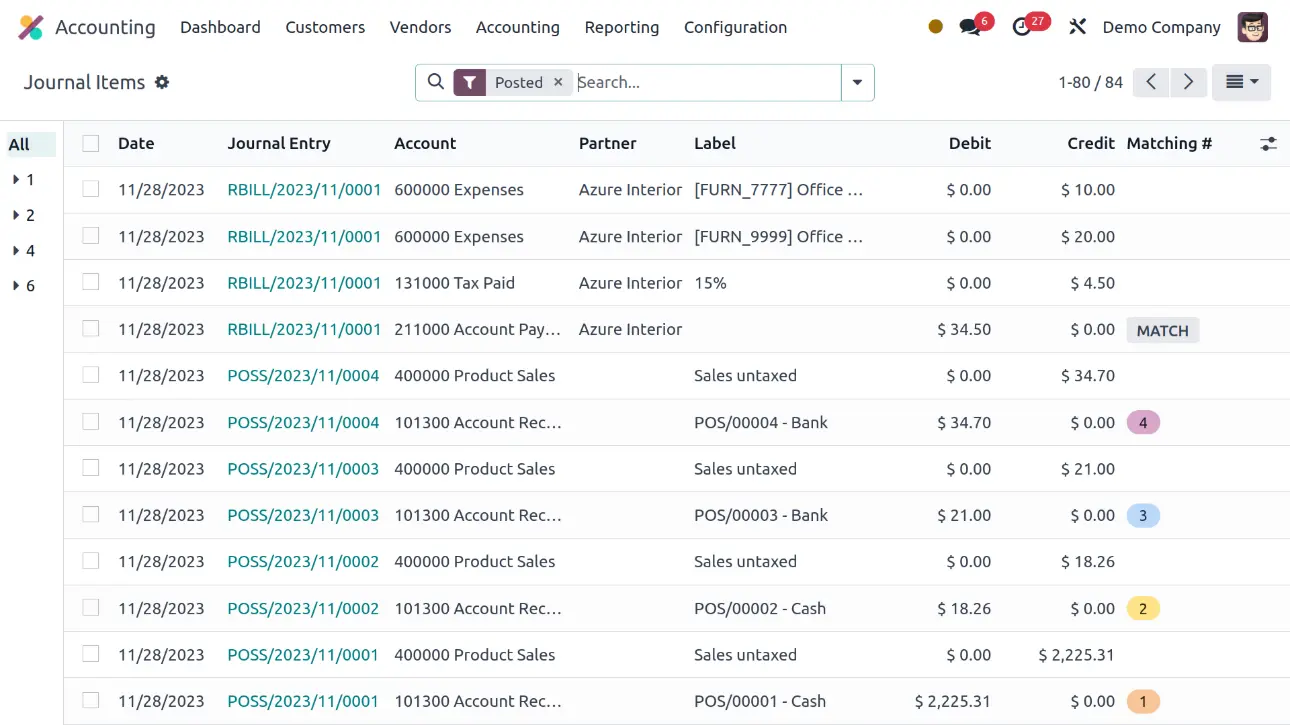1290x725 pixels.
Task: Check the 600000 Expenses $10.00 row checkbox
Action: (x=91, y=189)
